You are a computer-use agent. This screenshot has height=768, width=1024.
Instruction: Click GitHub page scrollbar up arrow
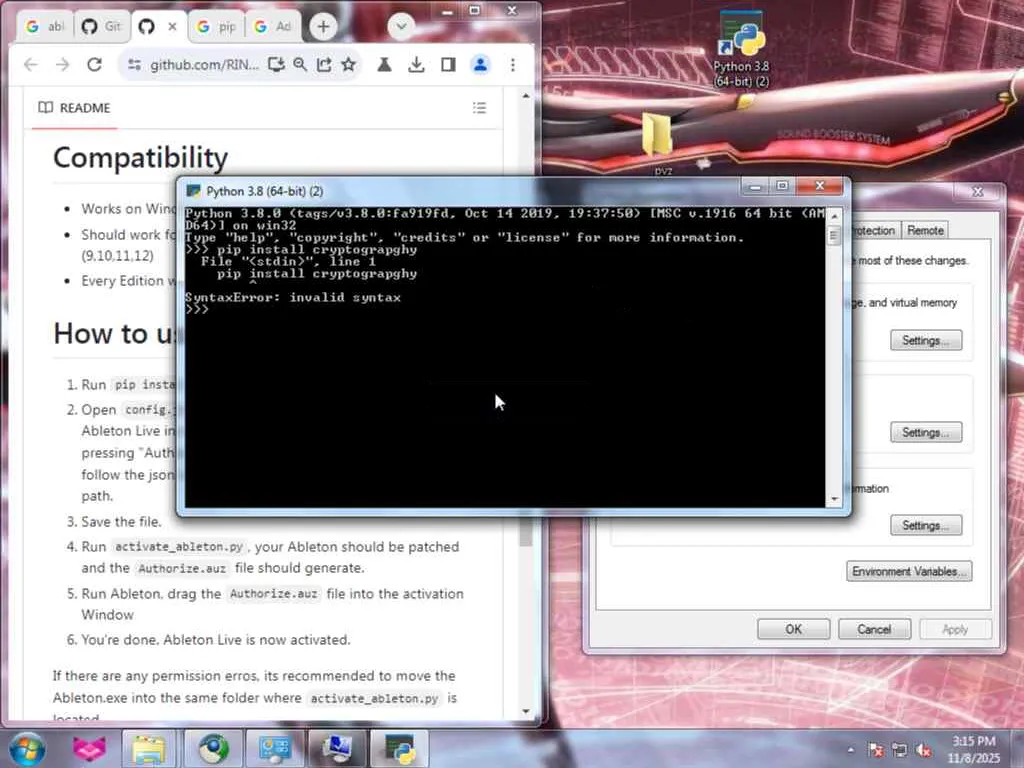526,96
